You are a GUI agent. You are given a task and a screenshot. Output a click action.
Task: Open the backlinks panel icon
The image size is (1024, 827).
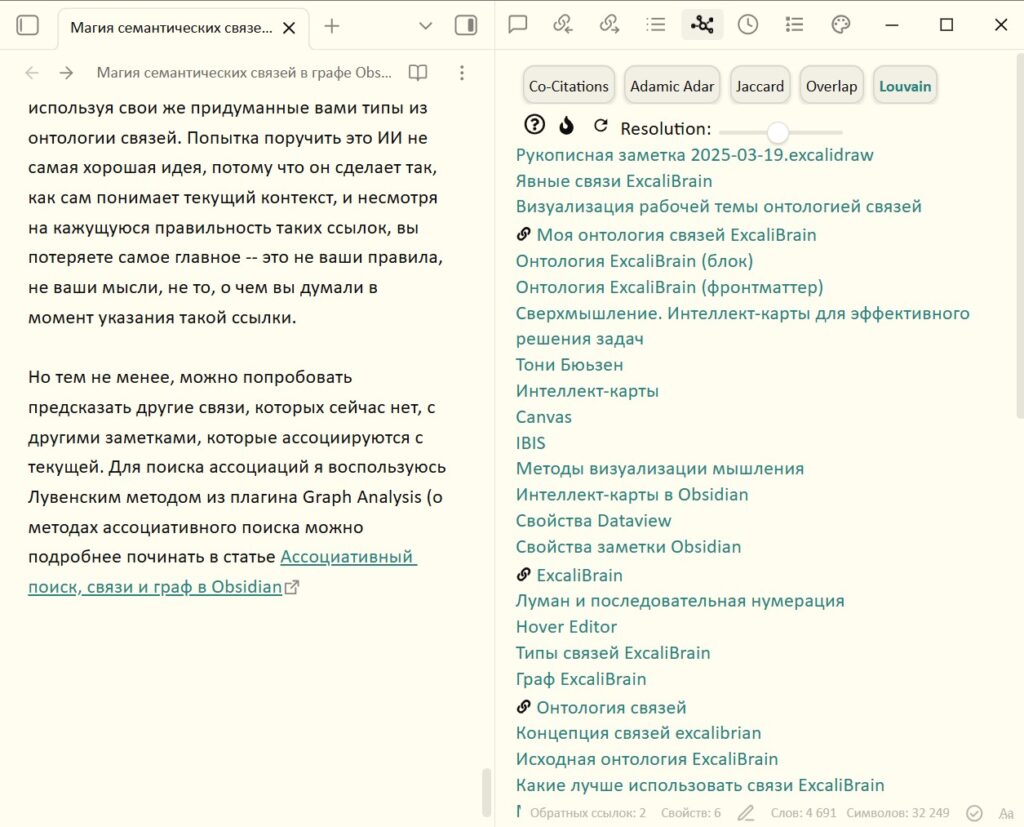tap(563, 25)
